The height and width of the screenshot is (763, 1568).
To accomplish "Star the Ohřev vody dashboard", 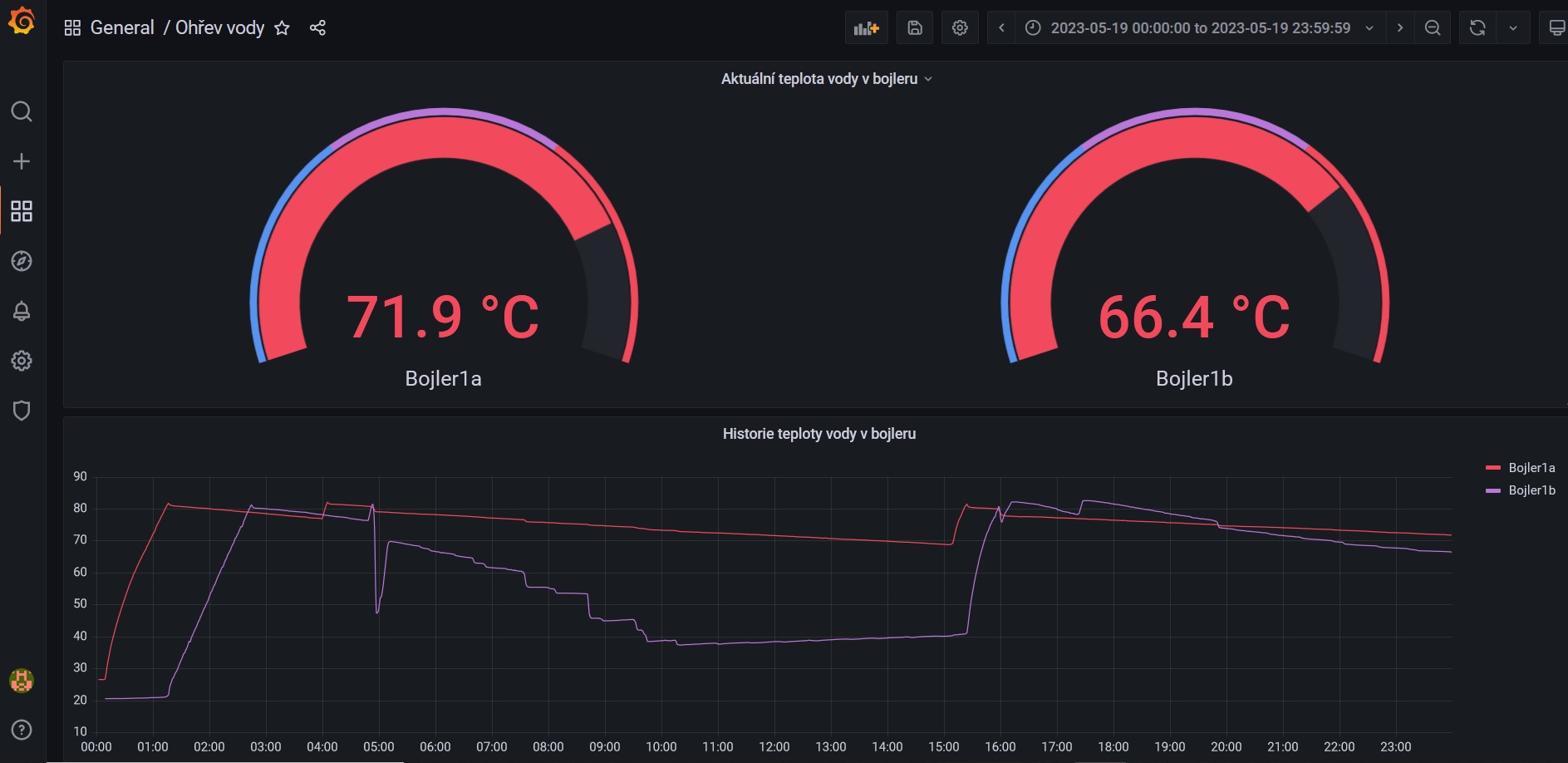I will [x=282, y=28].
